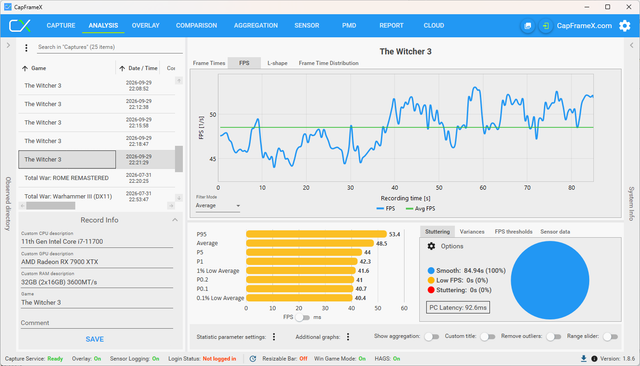Select the L-shape graph tab

tap(277, 63)
